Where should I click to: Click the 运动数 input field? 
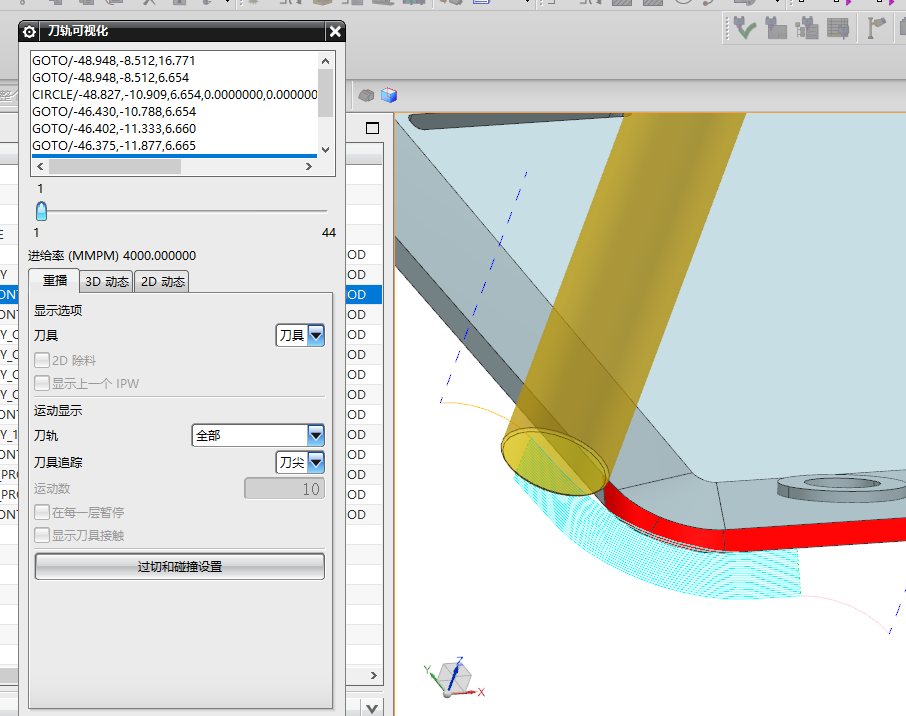pyautogui.click(x=284, y=489)
